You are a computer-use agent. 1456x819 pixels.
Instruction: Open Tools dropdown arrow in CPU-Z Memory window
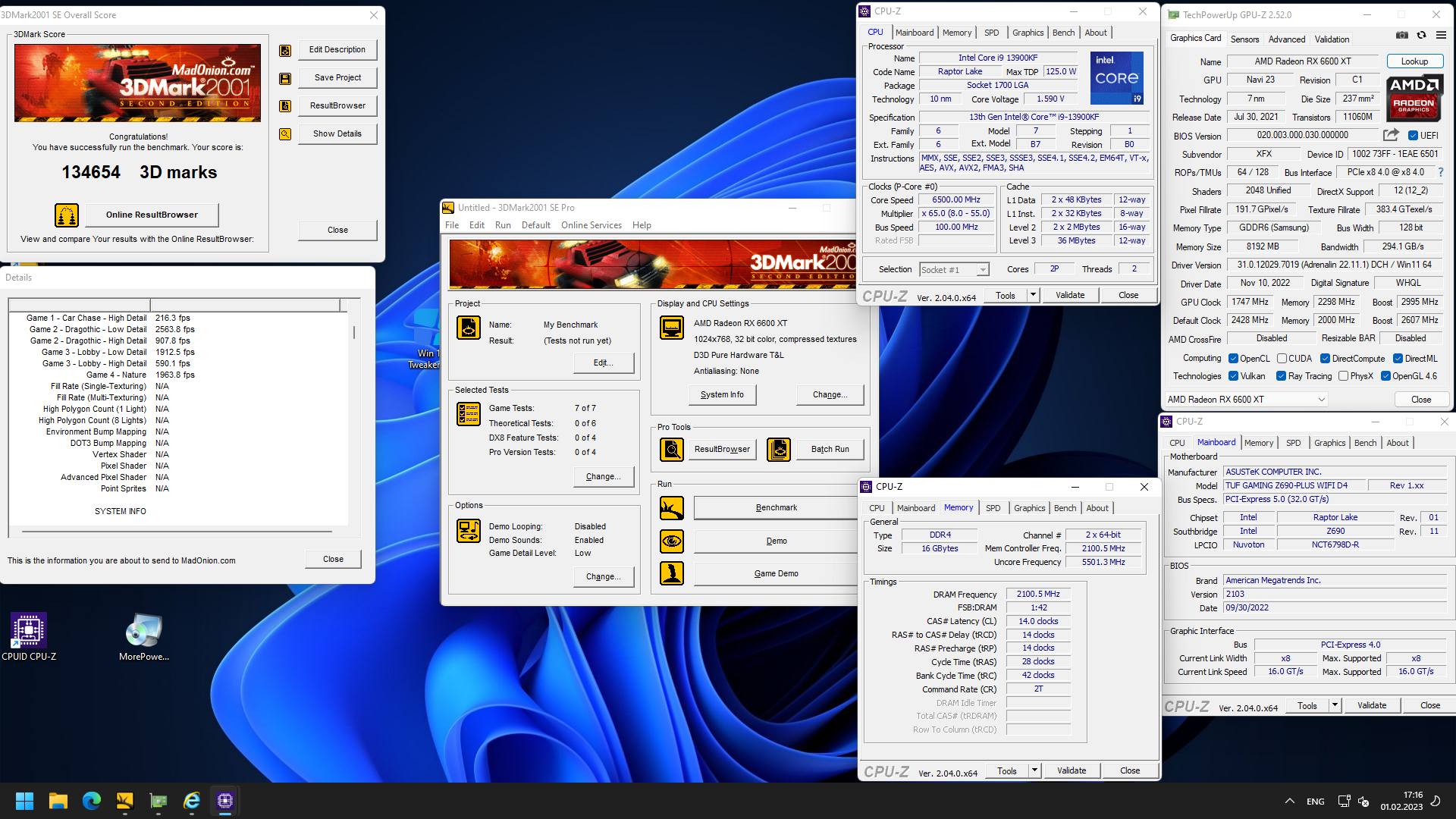[x=1034, y=770]
